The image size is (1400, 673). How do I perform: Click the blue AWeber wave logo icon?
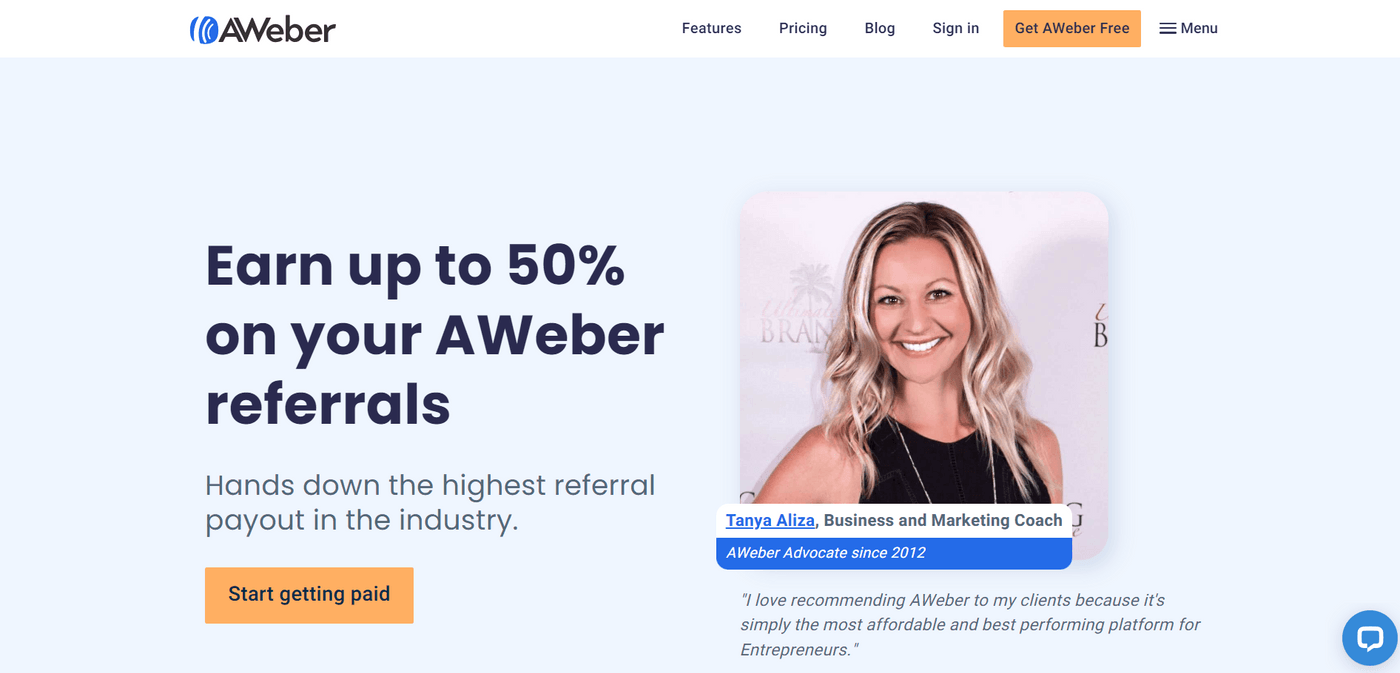point(203,30)
